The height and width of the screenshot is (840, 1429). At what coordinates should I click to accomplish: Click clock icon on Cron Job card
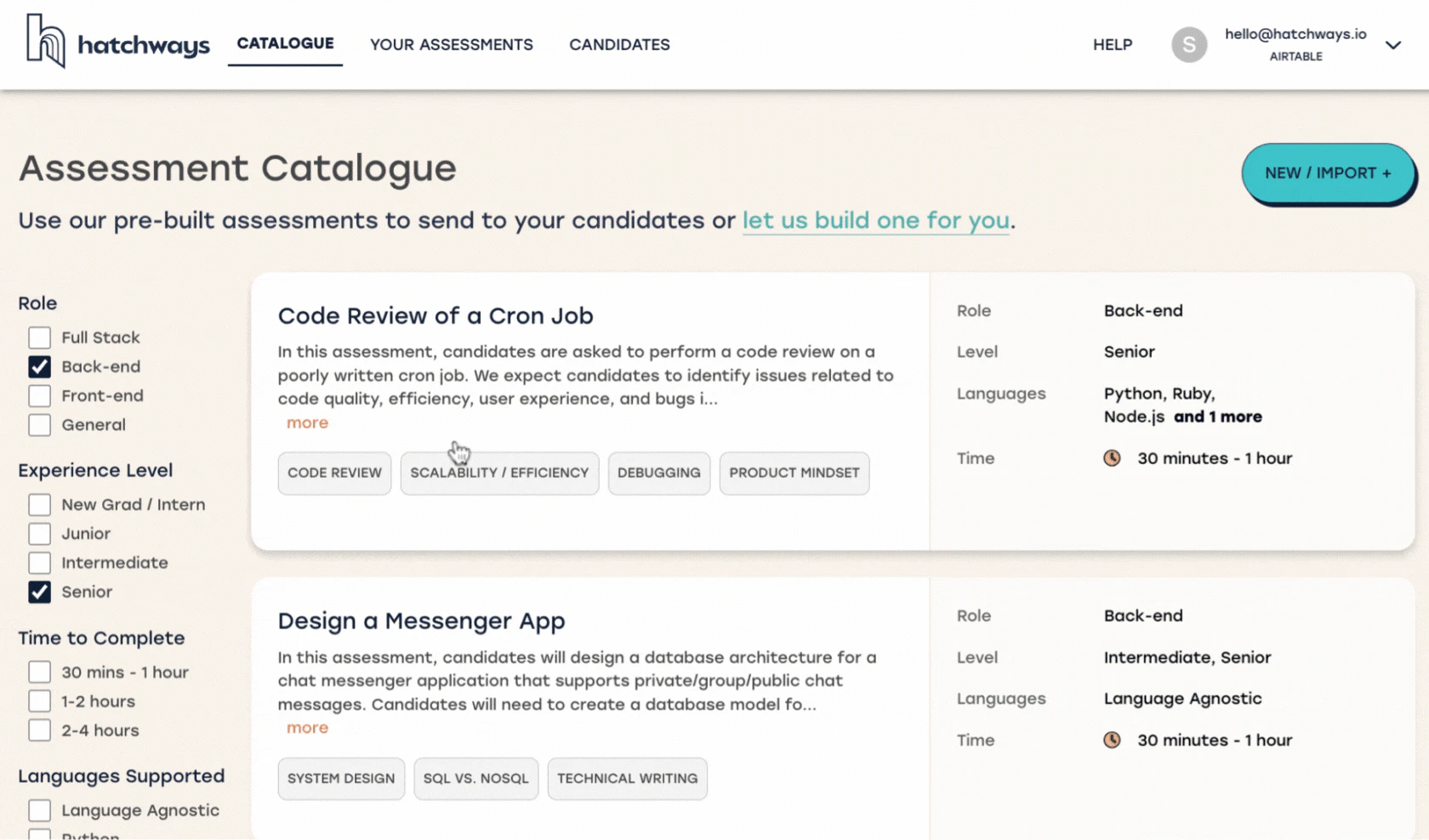pyautogui.click(x=1112, y=458)
